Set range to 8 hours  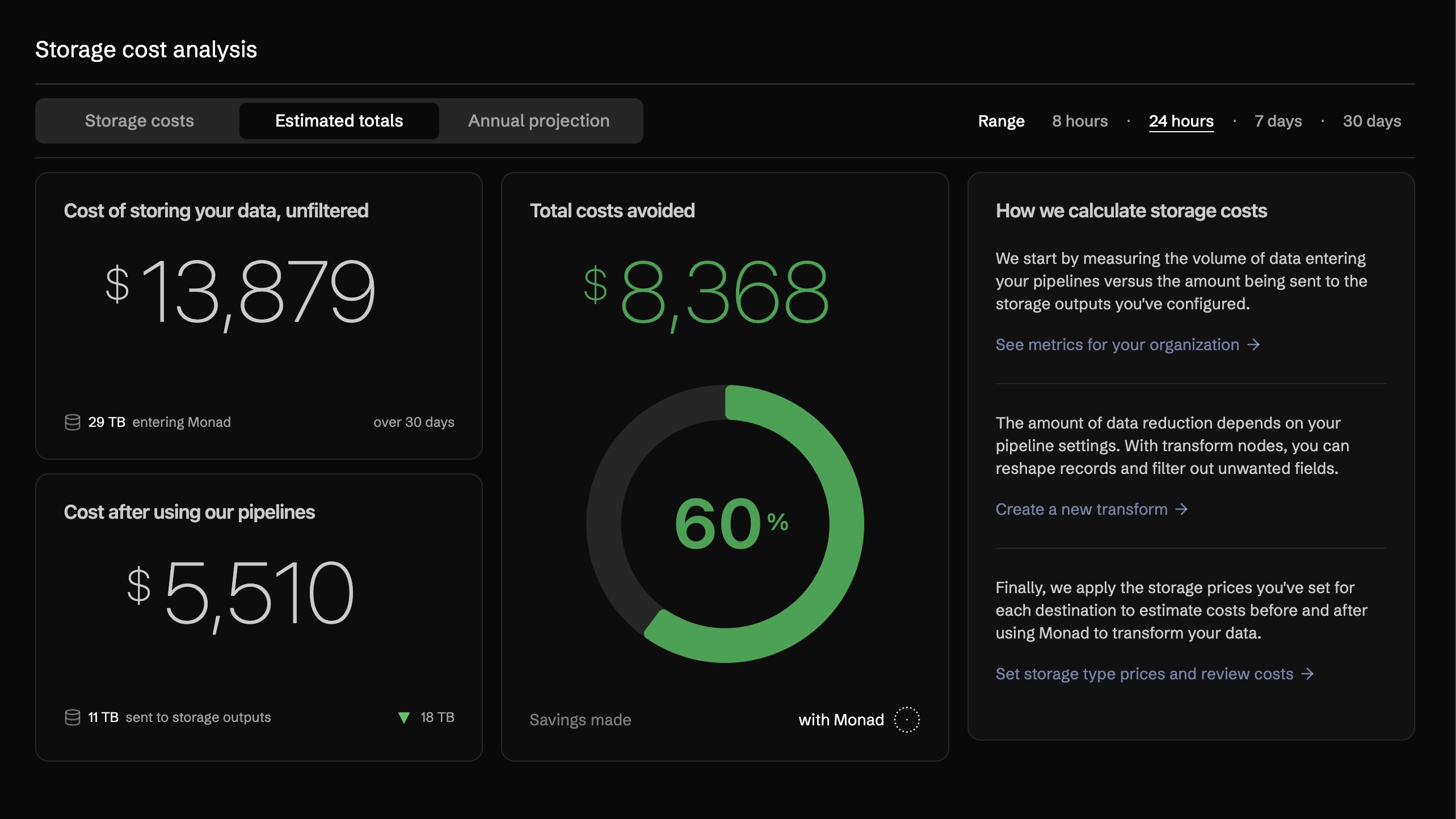tap(1079, 121)
